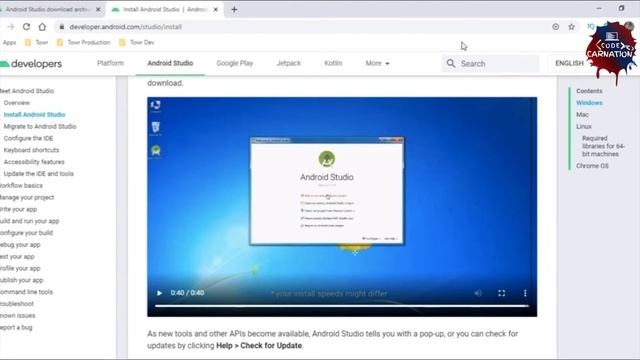Open Configure your build sidebar section
Screen dimensions: 640x360
click(26, 233)
